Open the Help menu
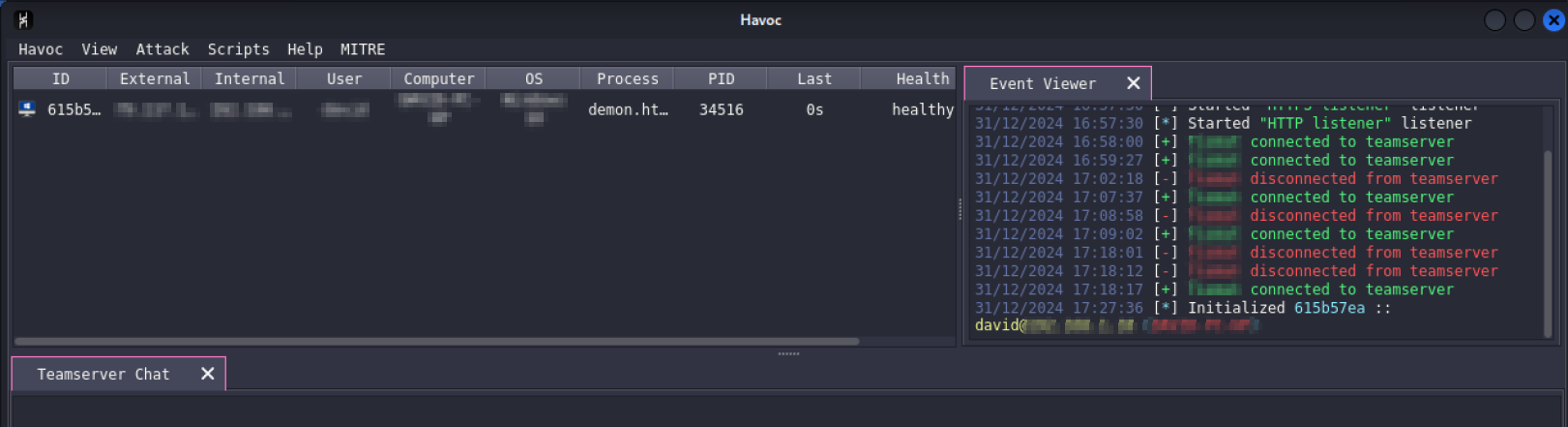The image size is (1568, 427). point(305,49)
